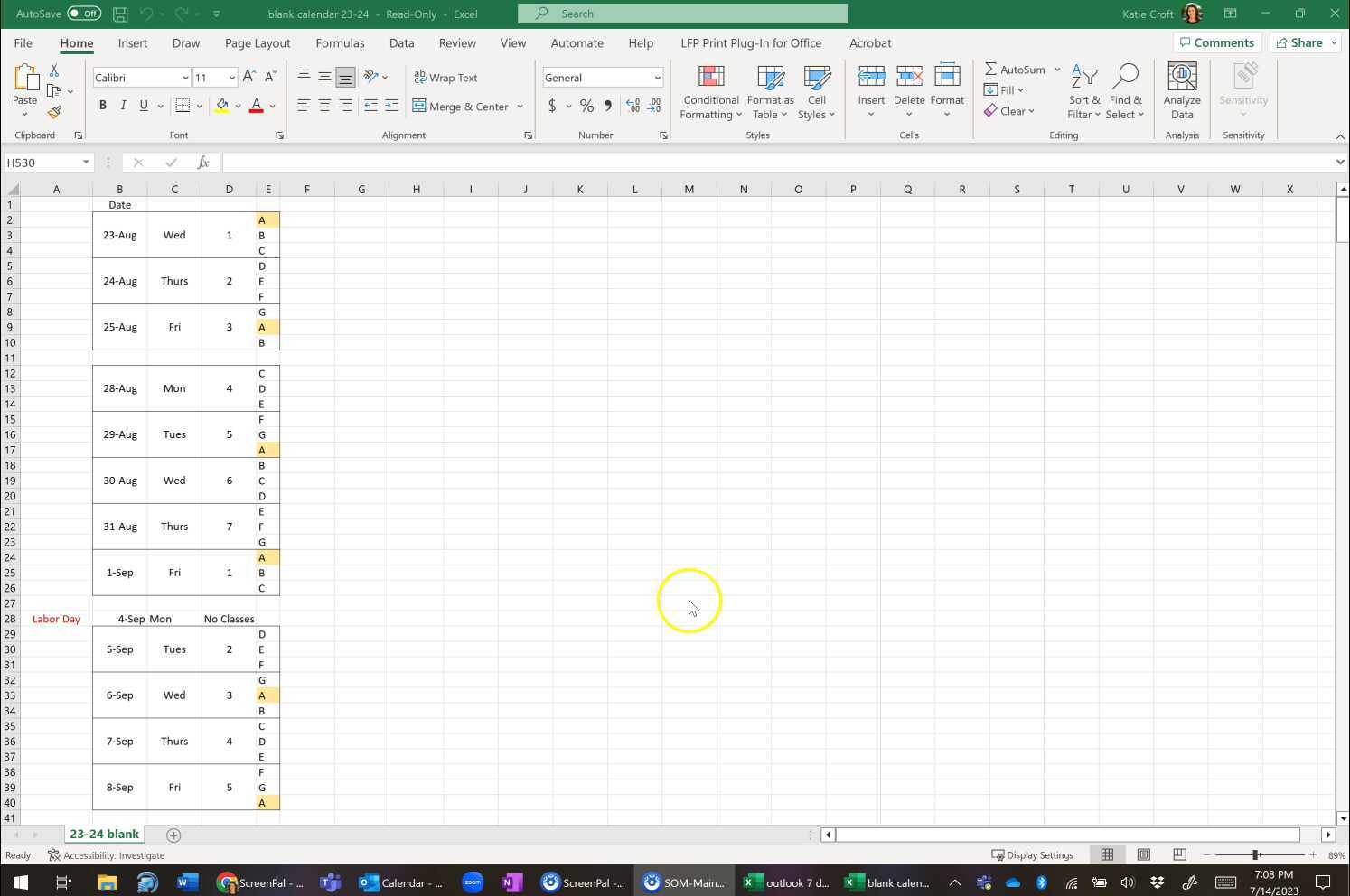Click the Increase Decimal icon
The image size is (1350, 896).
pos(633,106)
